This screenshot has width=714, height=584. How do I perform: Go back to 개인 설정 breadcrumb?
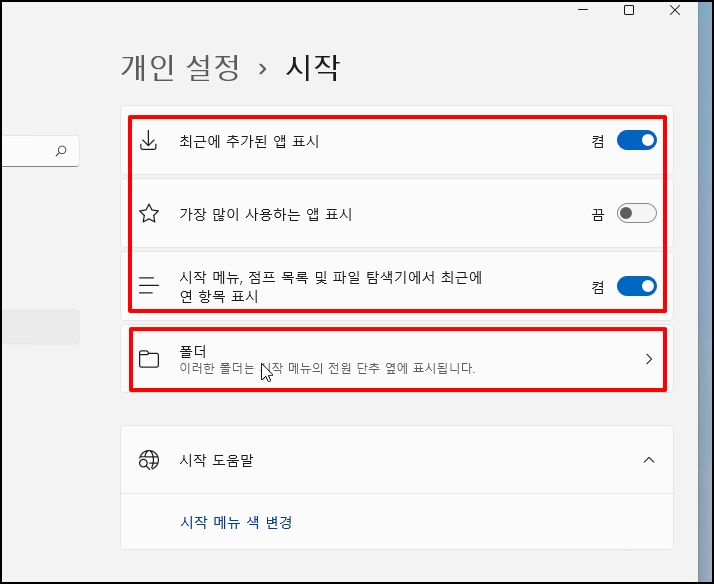[180, 68]
